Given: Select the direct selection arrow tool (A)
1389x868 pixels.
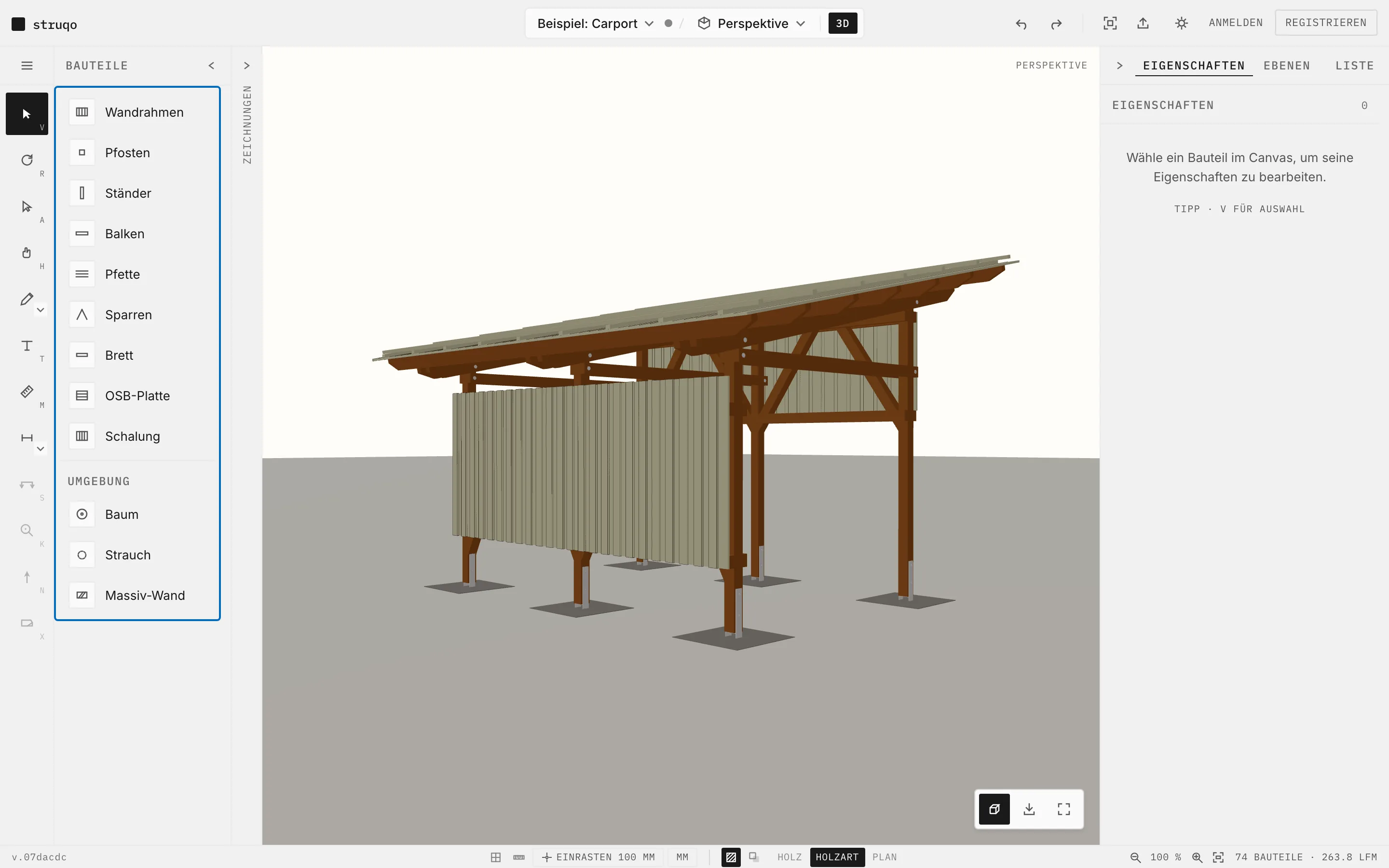Looking at the screenshot, I should pos(27,207).
